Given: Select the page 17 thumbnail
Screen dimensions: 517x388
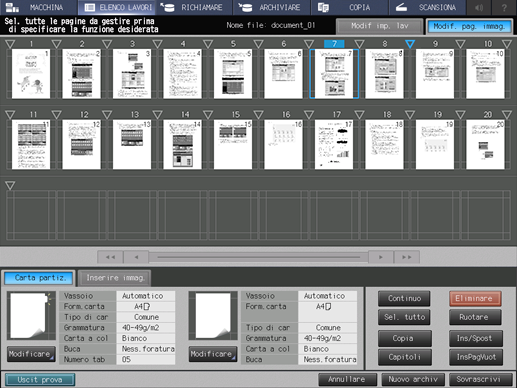Looking at the screenshot, I should [334, 145].
